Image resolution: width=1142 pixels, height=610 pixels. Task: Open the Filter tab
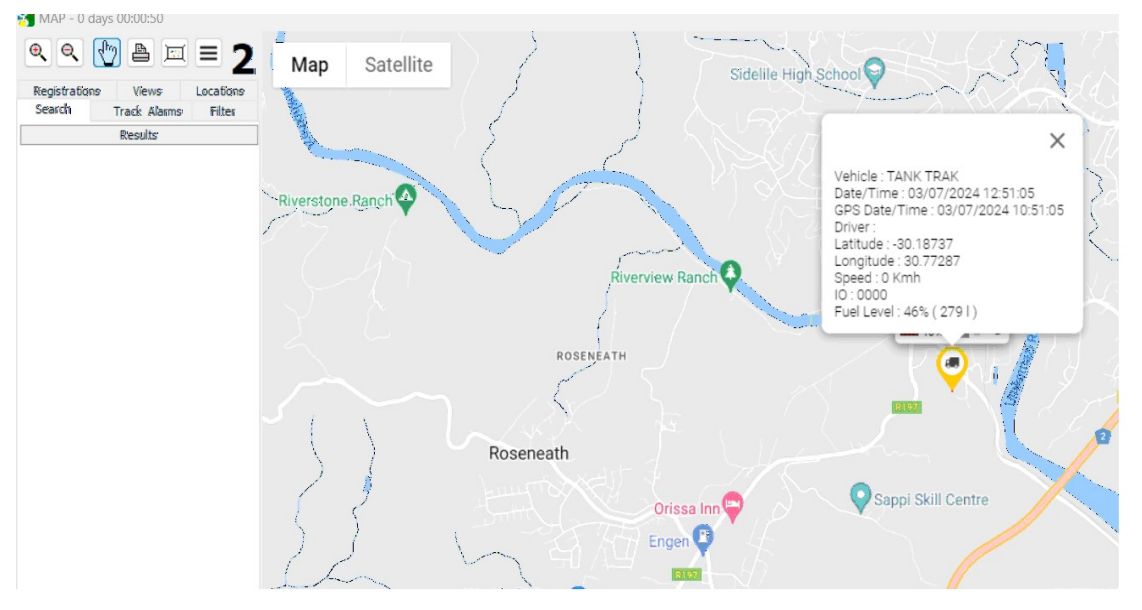pyautogui.click(x=222, y=112)
